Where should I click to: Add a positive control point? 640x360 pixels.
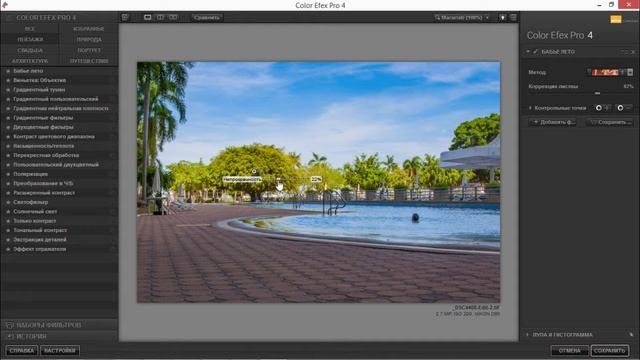coord(602,108)
